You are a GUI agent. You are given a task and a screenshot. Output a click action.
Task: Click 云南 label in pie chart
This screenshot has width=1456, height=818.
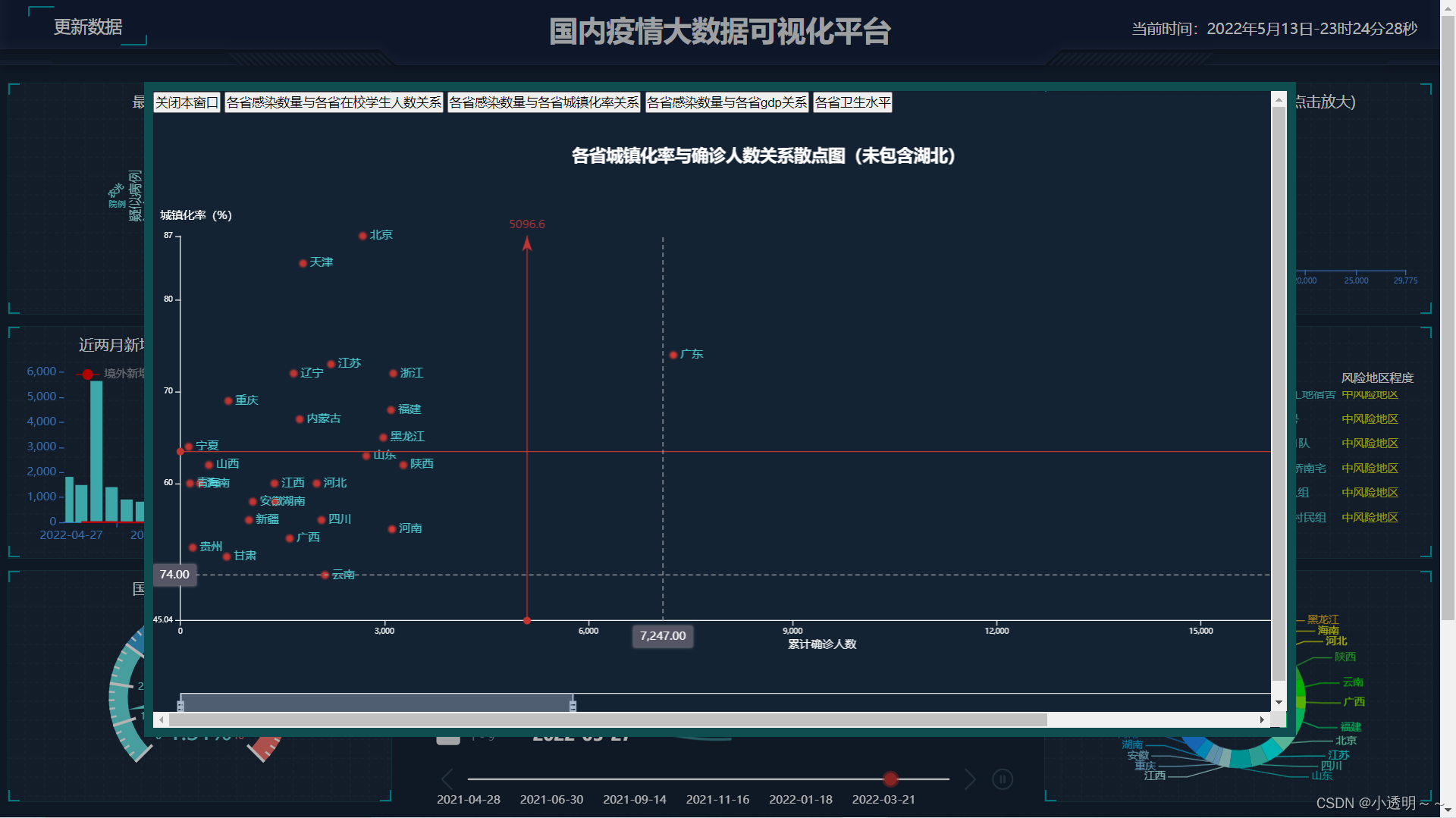click(1353, 682)
